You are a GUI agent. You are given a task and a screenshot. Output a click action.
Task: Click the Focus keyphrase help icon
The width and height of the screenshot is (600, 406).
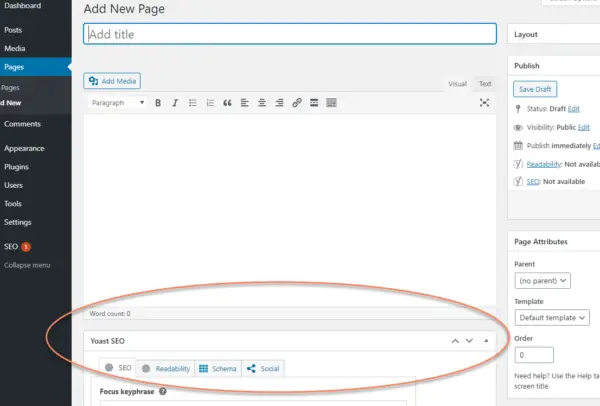tap(163, 391)
